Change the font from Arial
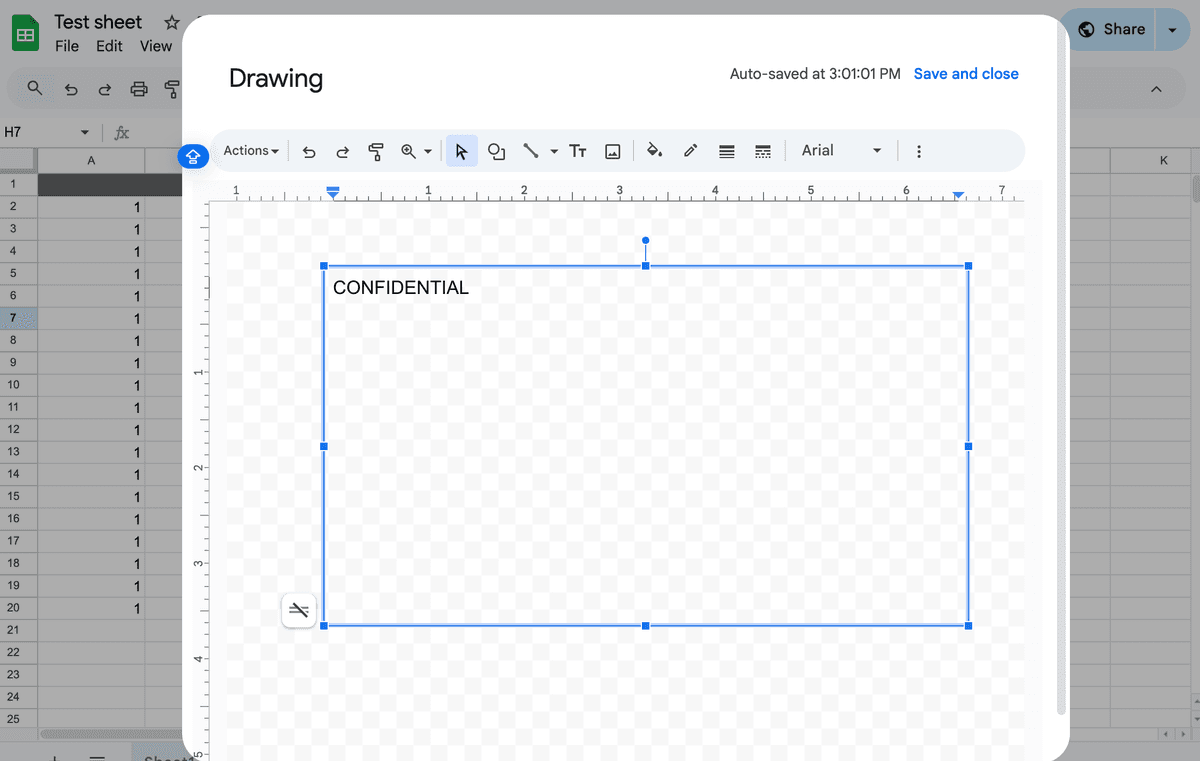The image size is (1200, 761). (x=840, y=150)
